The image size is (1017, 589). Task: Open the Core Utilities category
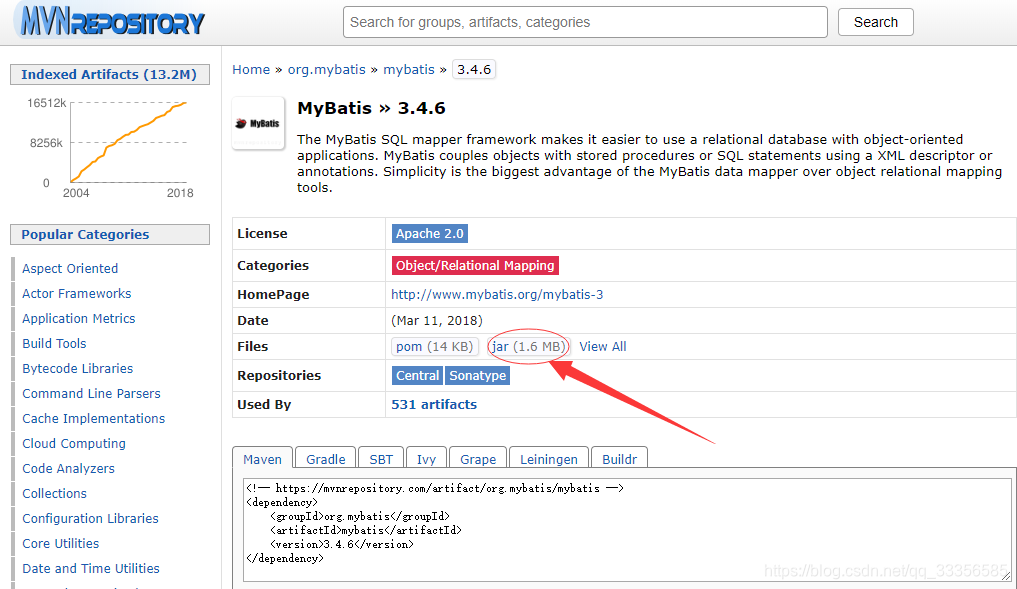click(x=60, y=543)
